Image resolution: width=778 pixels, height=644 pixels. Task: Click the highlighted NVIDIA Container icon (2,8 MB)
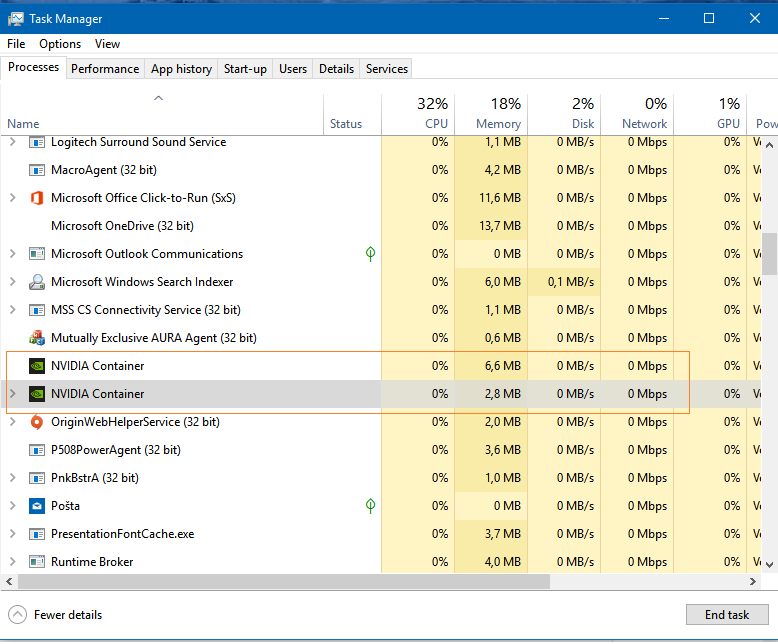[x=37, y=394]
